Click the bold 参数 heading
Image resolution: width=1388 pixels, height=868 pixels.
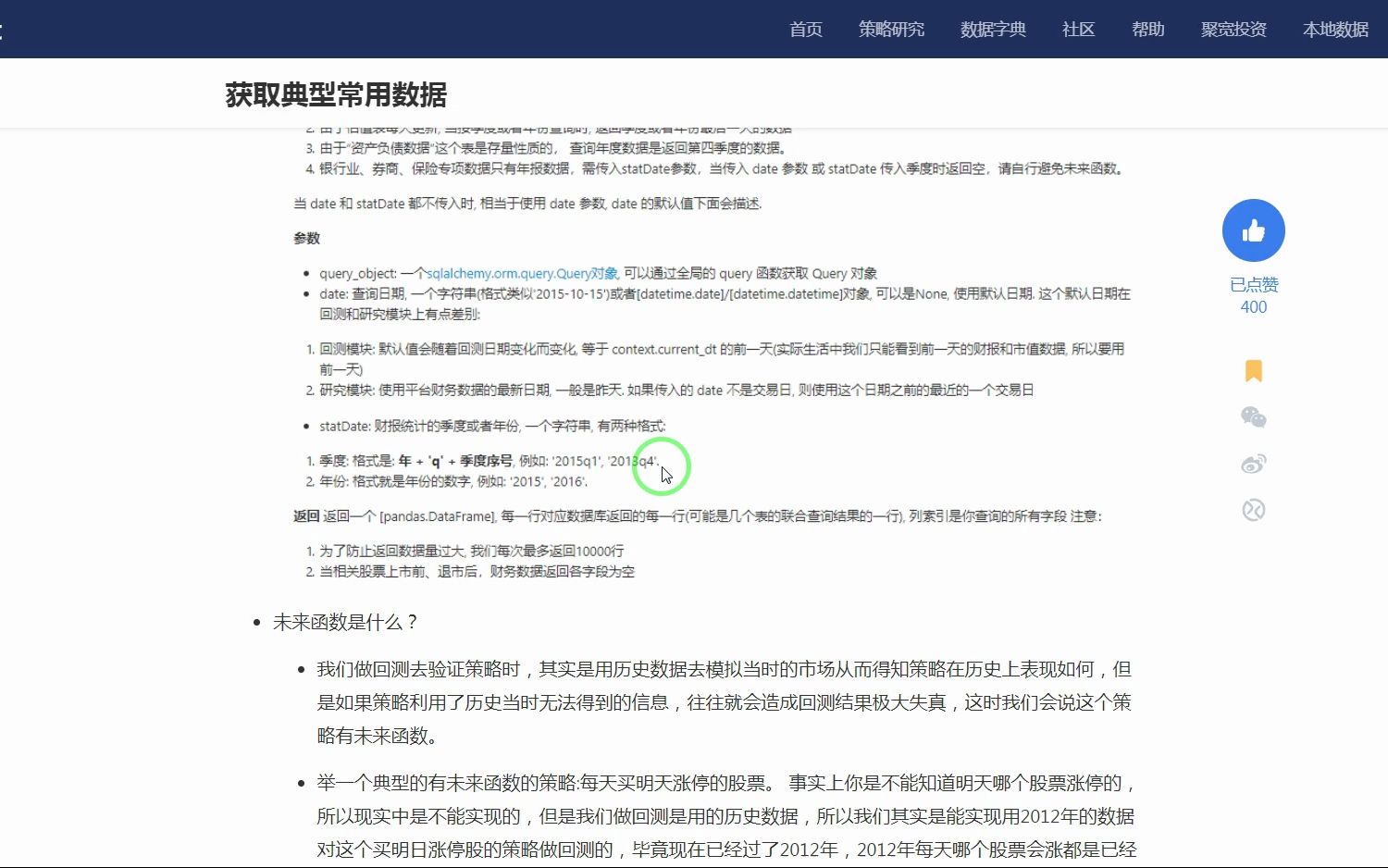click(306, 238)
